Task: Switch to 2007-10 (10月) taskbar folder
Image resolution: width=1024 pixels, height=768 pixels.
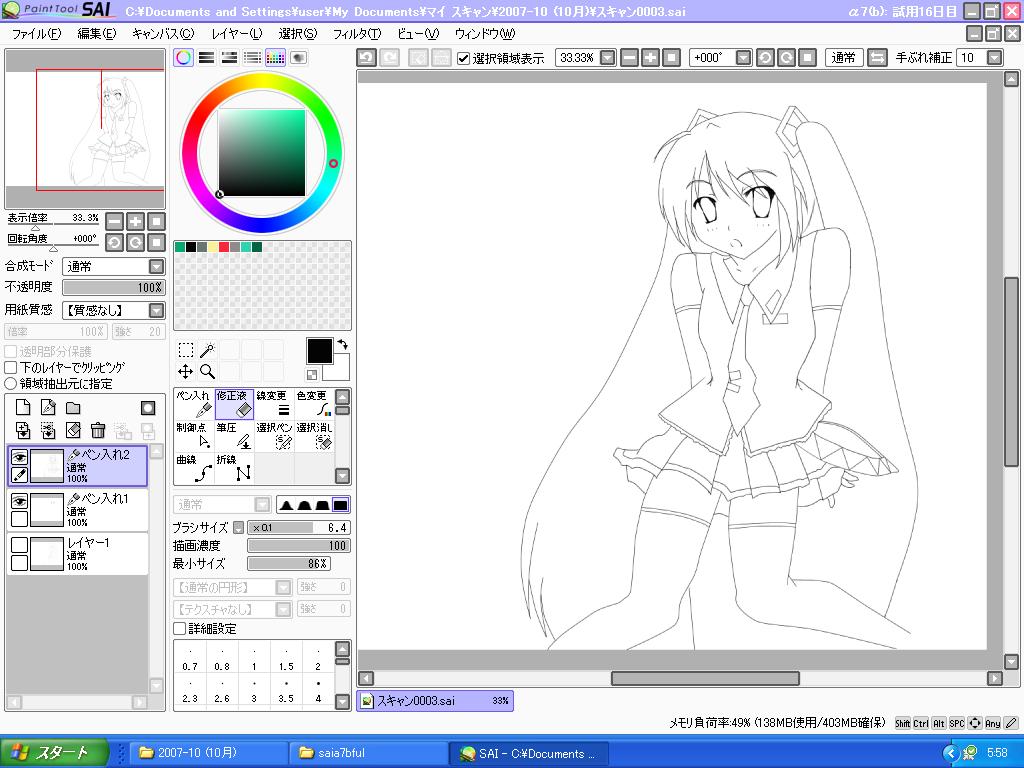Action: click(209, 753)
